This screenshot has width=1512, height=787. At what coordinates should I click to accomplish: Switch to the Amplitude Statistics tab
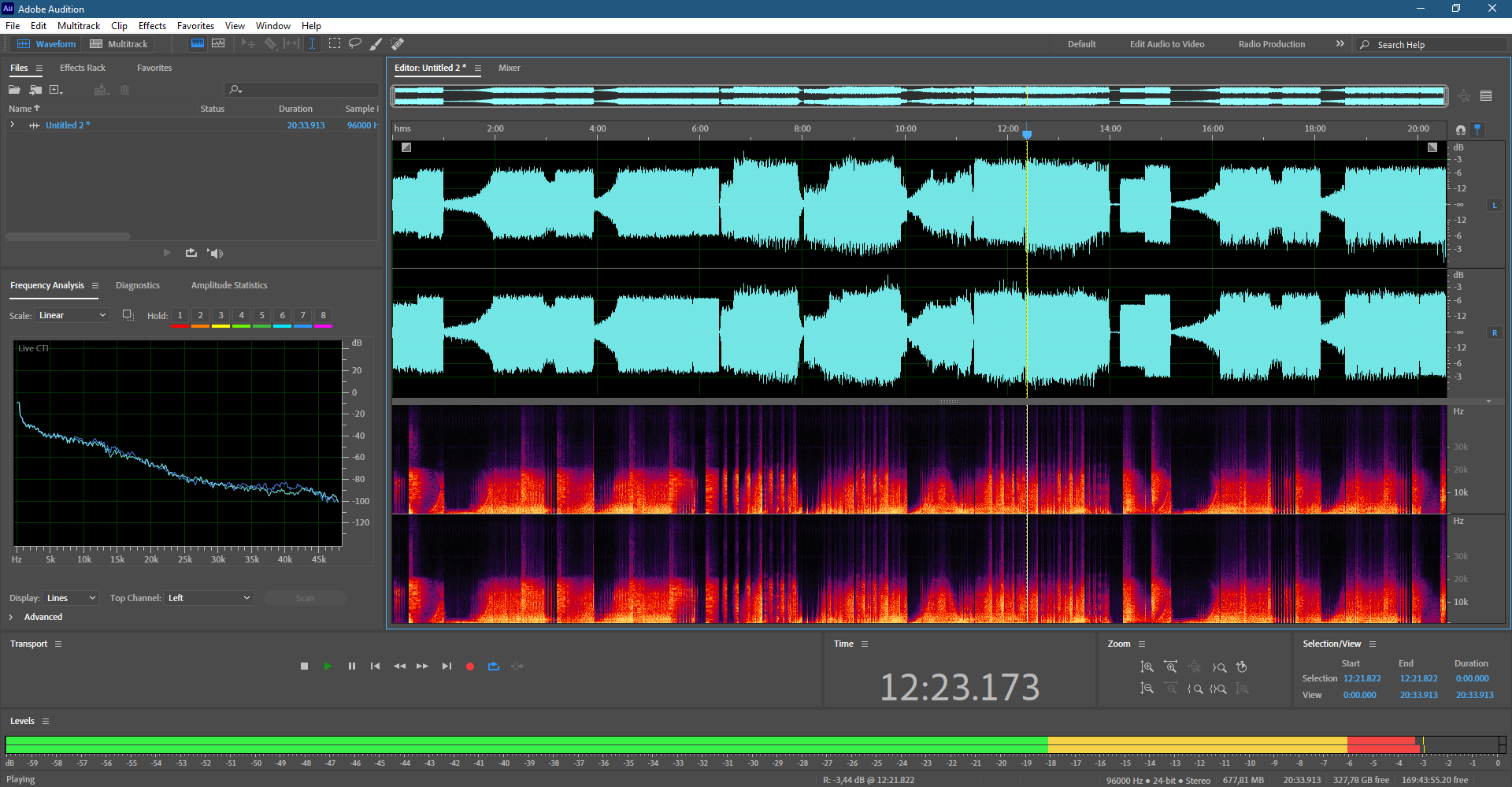click(x=228, y=285)
